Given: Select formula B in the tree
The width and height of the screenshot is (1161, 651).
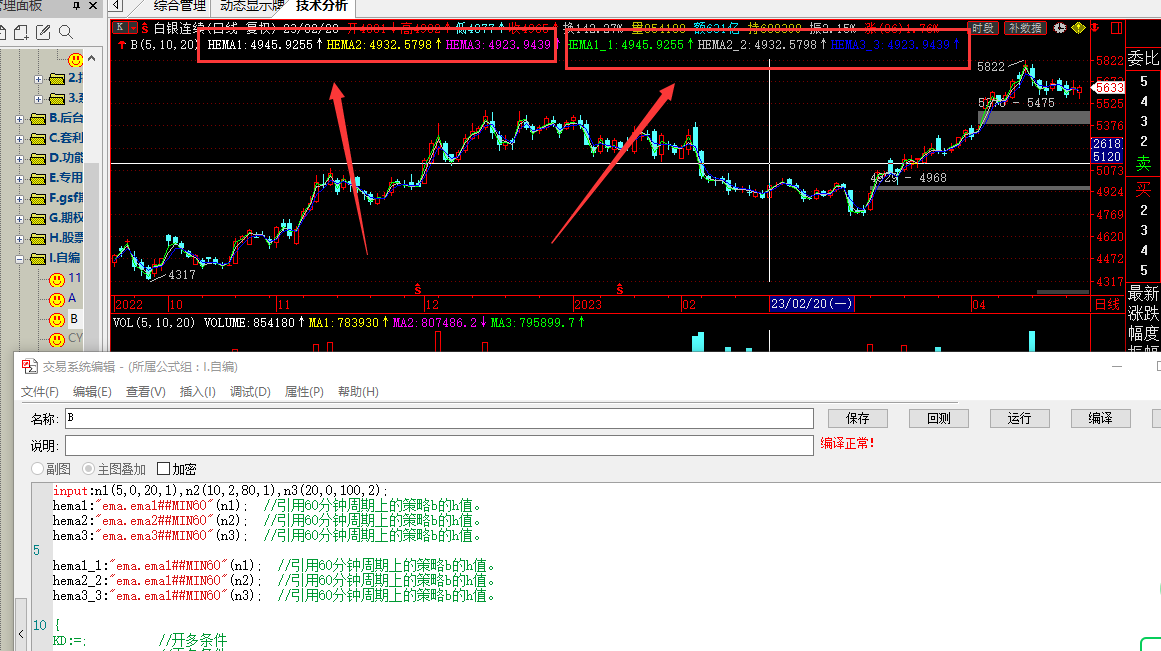Looking at the screenshot, I should (73, 319).
